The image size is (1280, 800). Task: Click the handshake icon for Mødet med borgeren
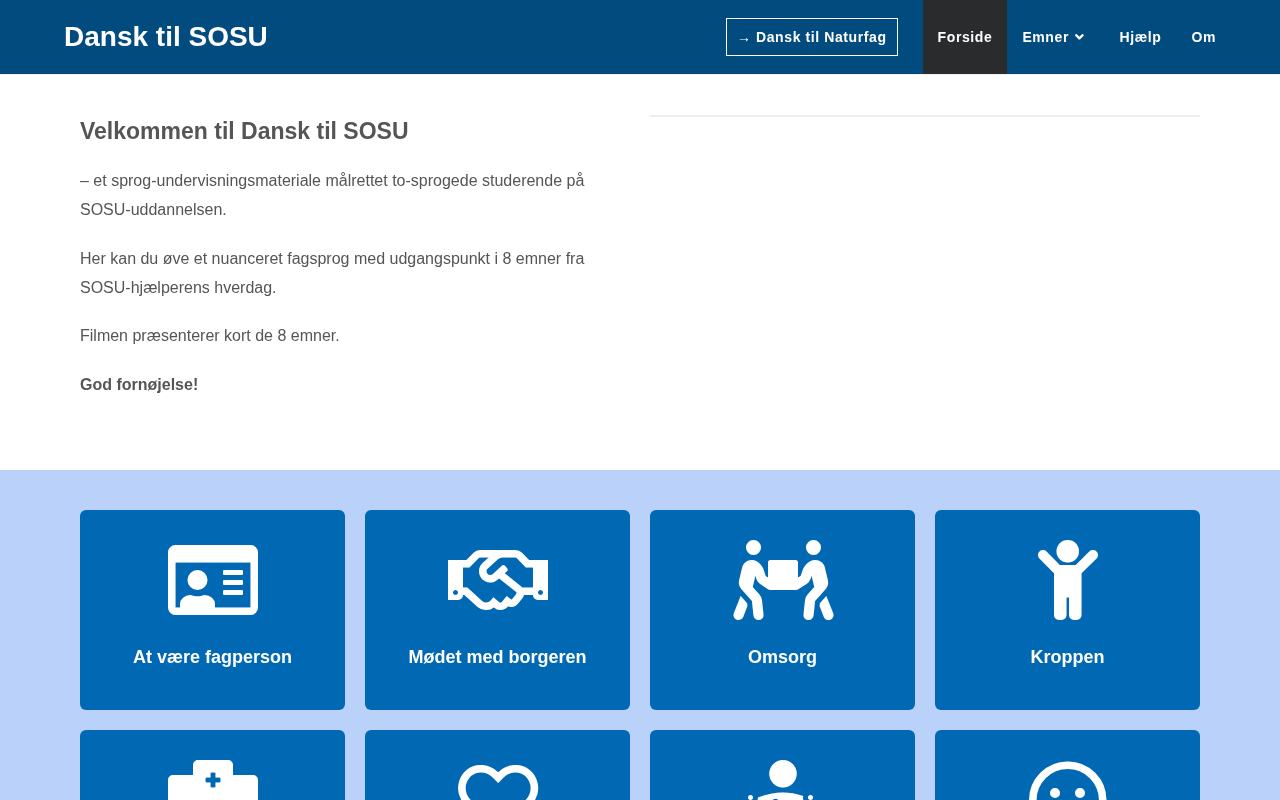497,580
